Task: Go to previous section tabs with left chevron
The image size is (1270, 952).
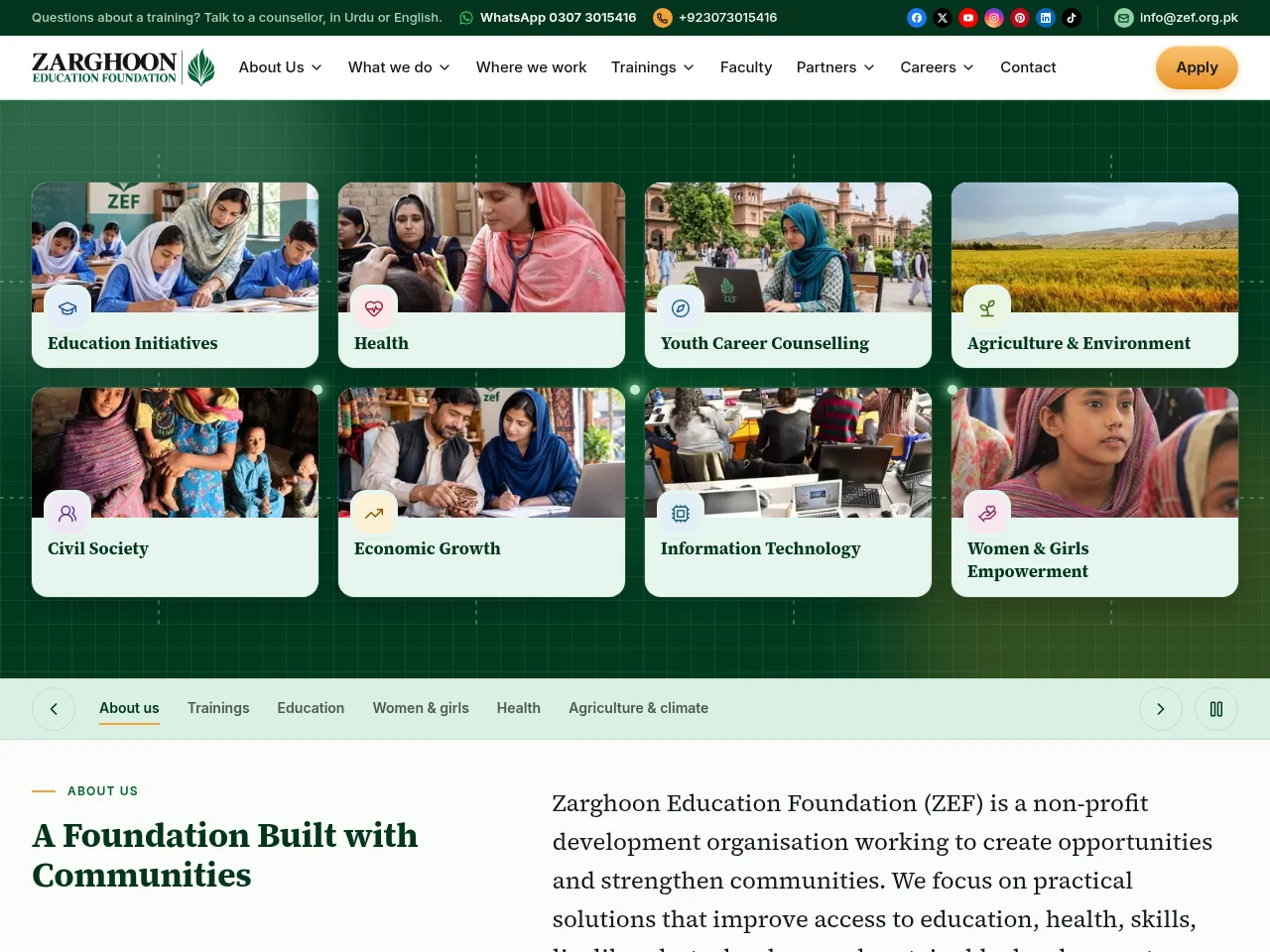Action: [x=54, y=709]
